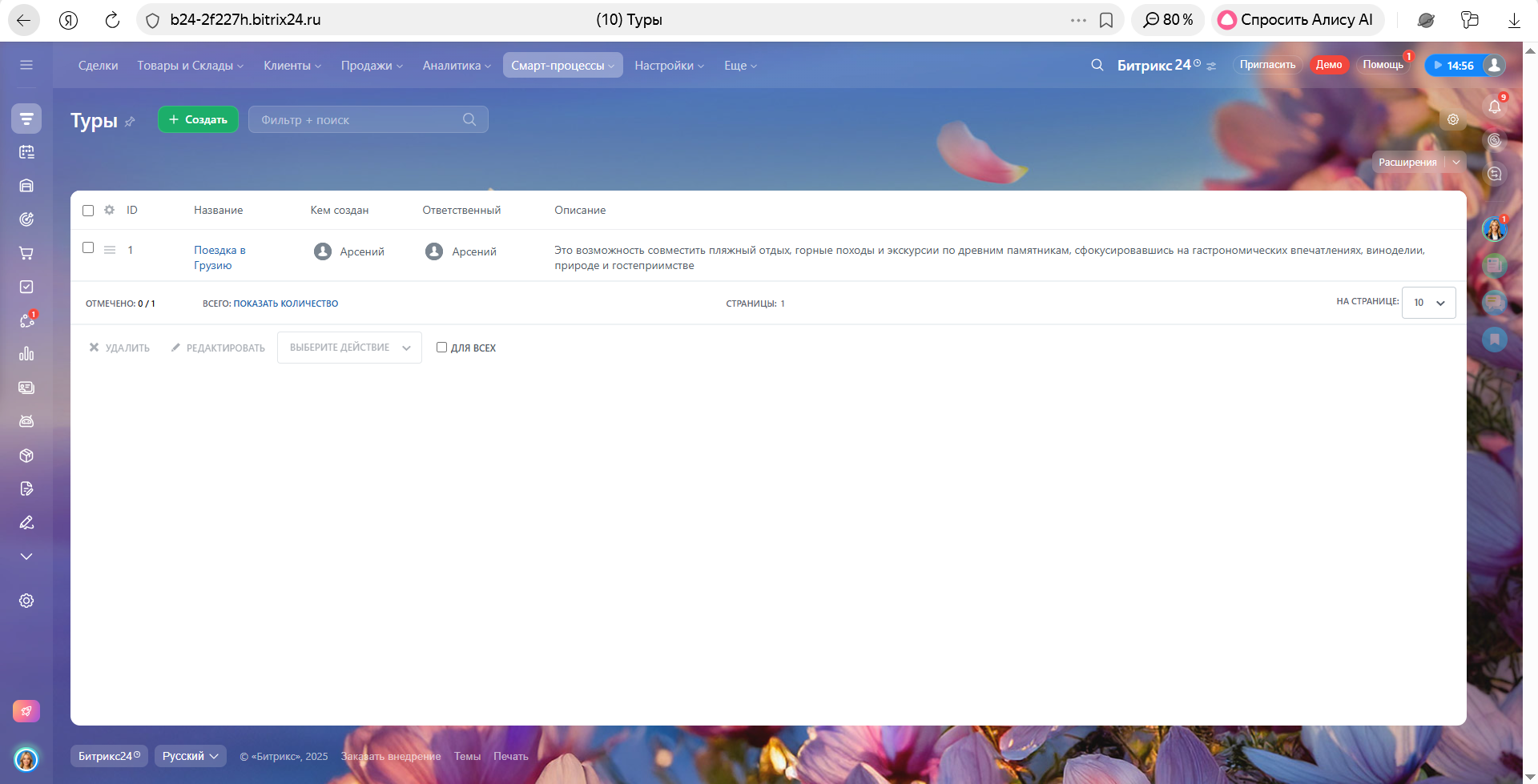The height and width of the screenshot is (784, 1538).
Task: Click the browser reload button
Action: [x=112, y=20]
